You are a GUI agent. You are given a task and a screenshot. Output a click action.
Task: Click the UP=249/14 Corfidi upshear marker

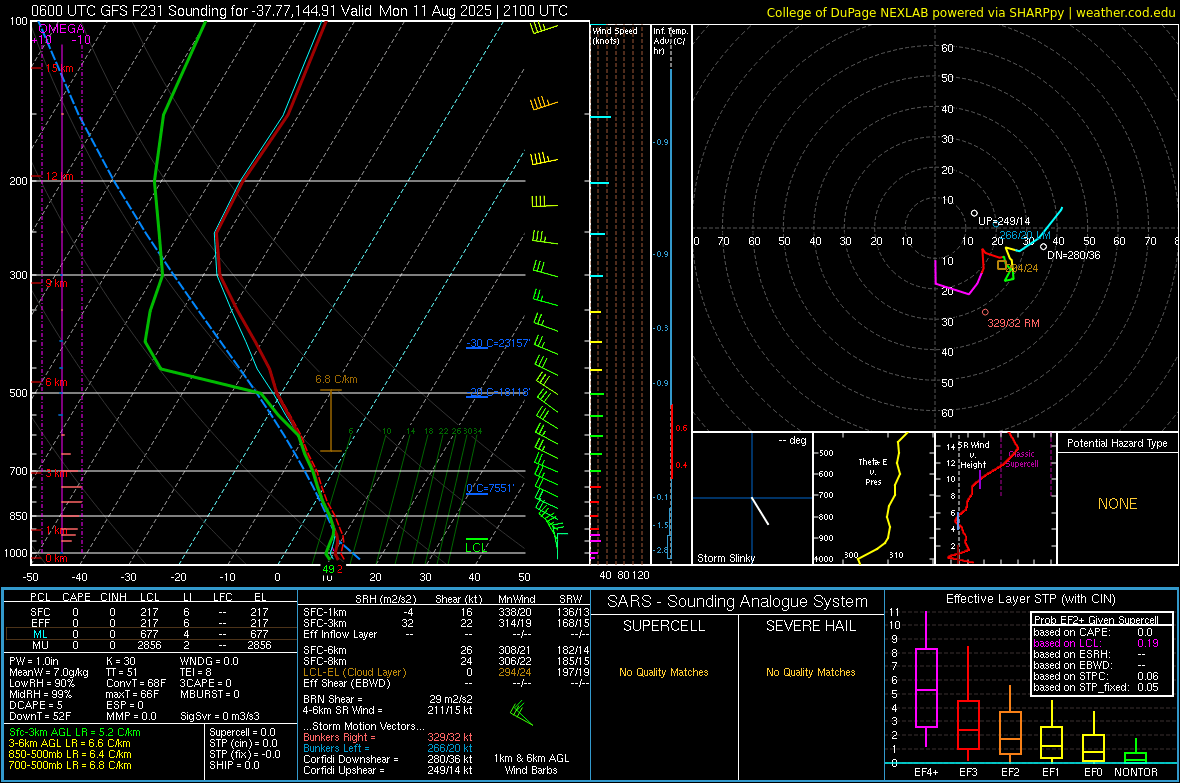click(975, 214)
